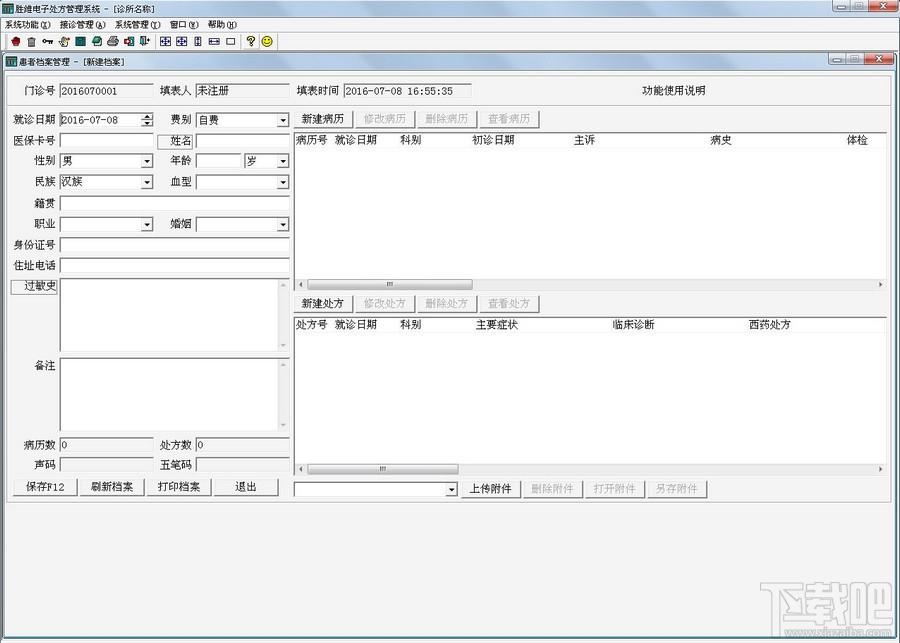900x643 pixels.
Task: Click the 保存F12 button
Action: point(45,487)
